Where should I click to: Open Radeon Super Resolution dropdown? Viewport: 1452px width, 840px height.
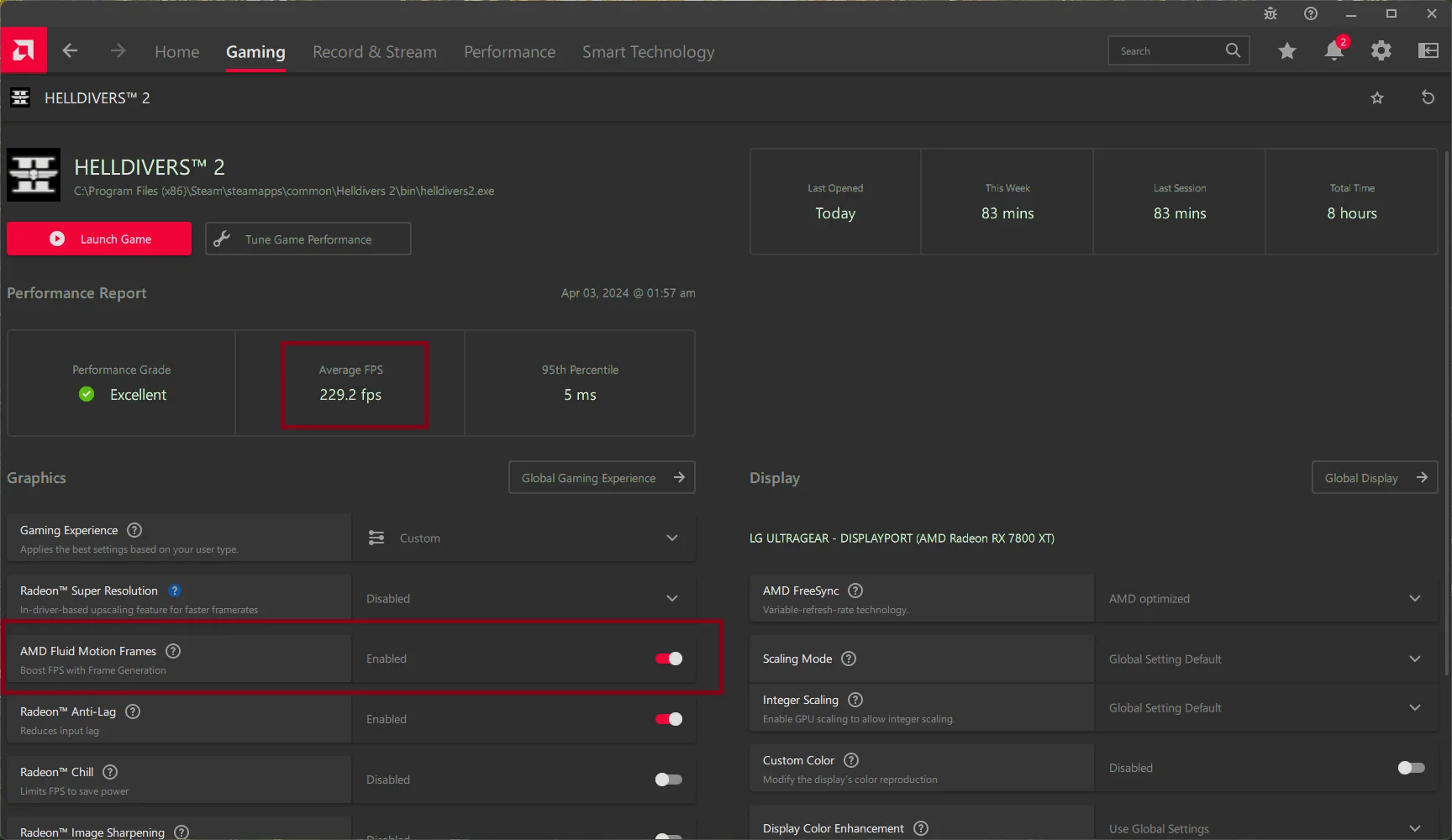tap(524, 598)
